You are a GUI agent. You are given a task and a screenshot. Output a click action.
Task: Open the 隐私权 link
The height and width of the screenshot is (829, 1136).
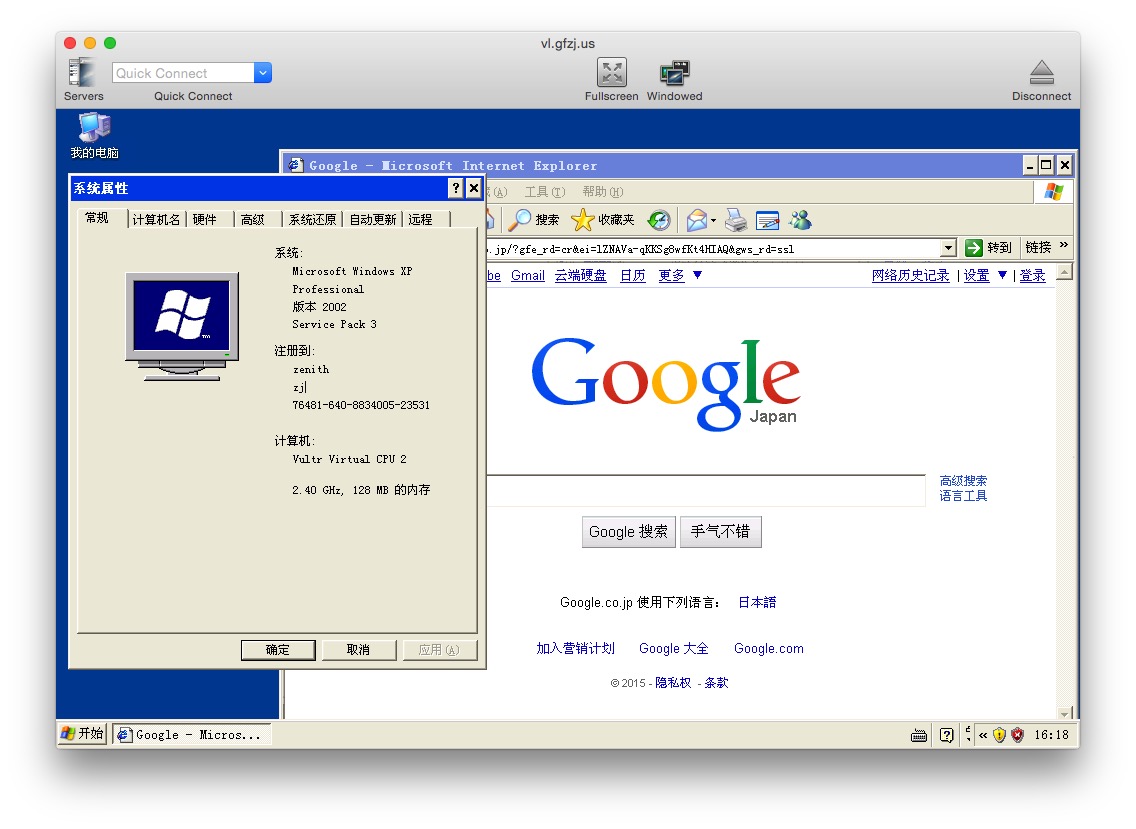coord(673,683)
